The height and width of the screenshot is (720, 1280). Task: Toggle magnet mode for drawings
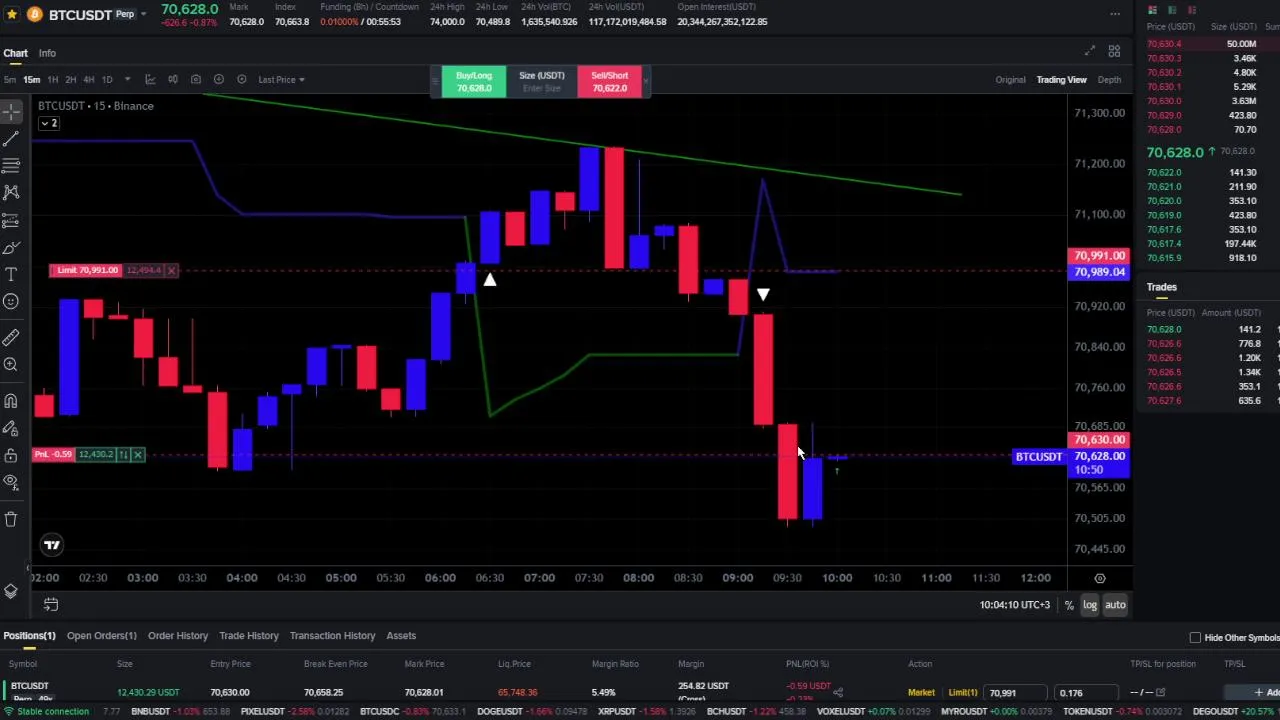coord(11,401)
